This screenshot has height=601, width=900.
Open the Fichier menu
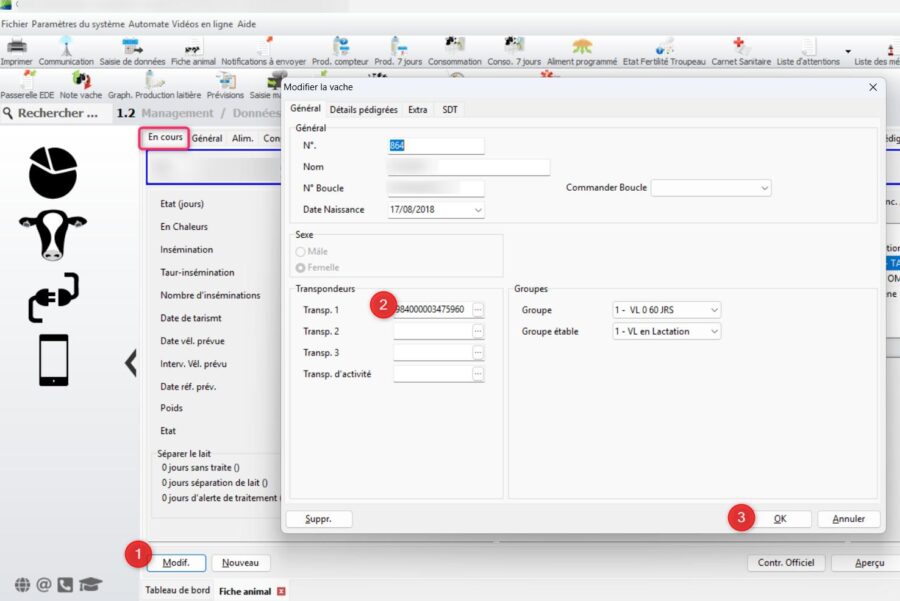pos(15,23)
